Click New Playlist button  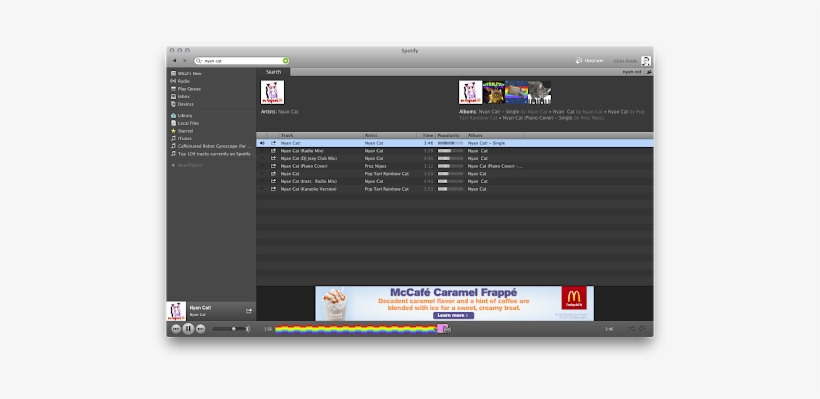[187, 165]
